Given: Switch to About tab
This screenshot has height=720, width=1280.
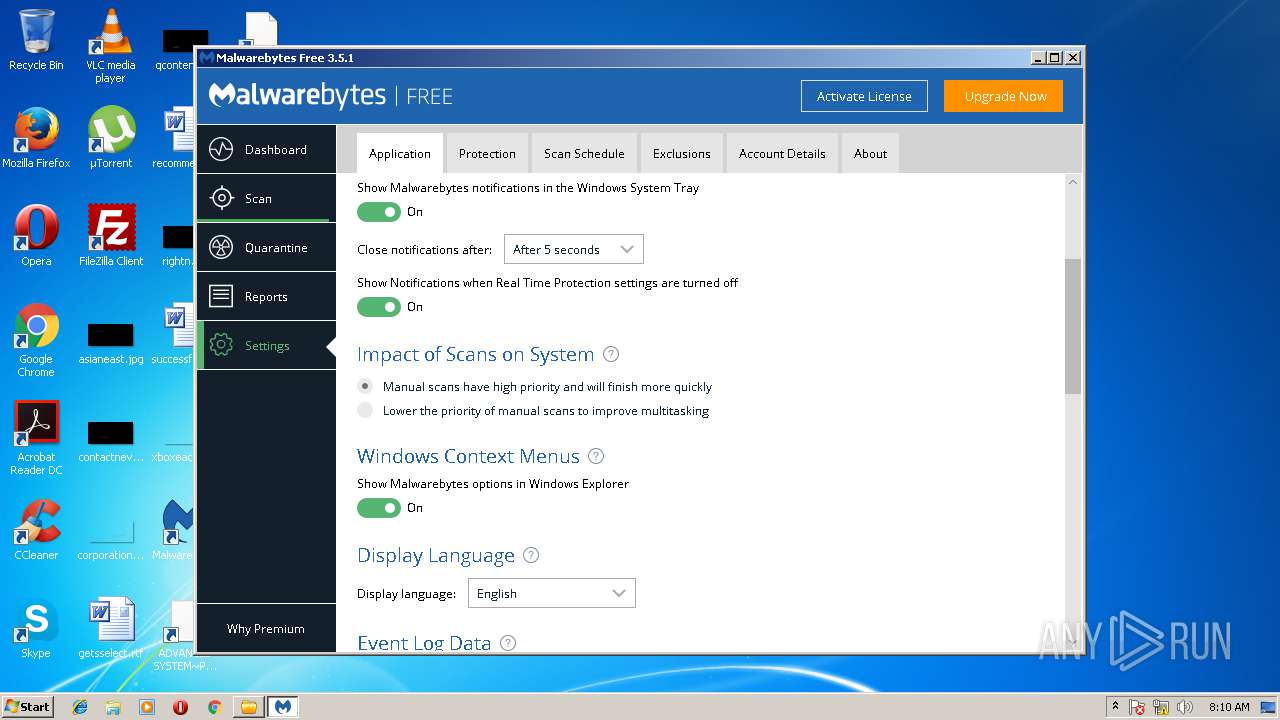Looking at the screenshot, I should 870,153.
